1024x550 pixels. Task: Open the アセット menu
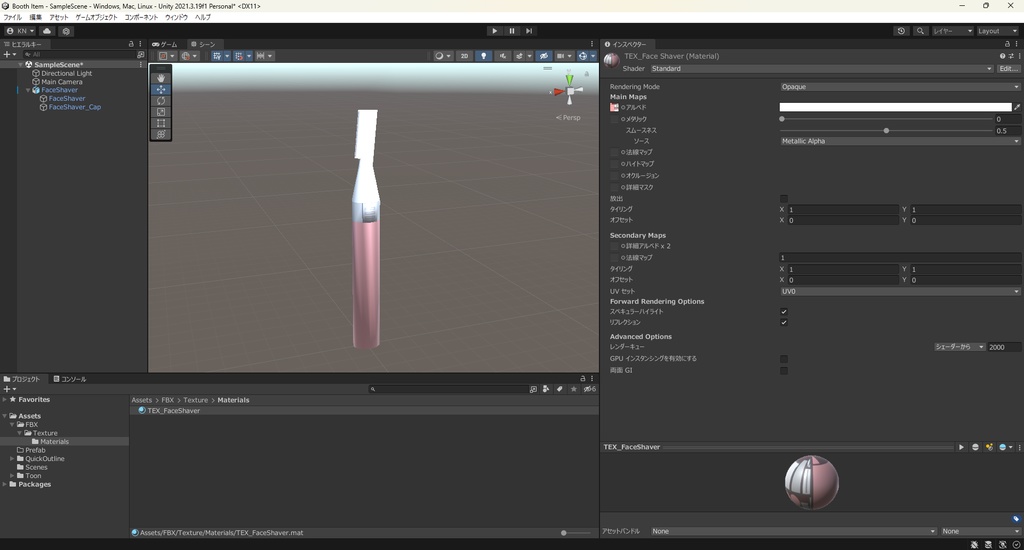pyautogui.click(x=59, y=18)
